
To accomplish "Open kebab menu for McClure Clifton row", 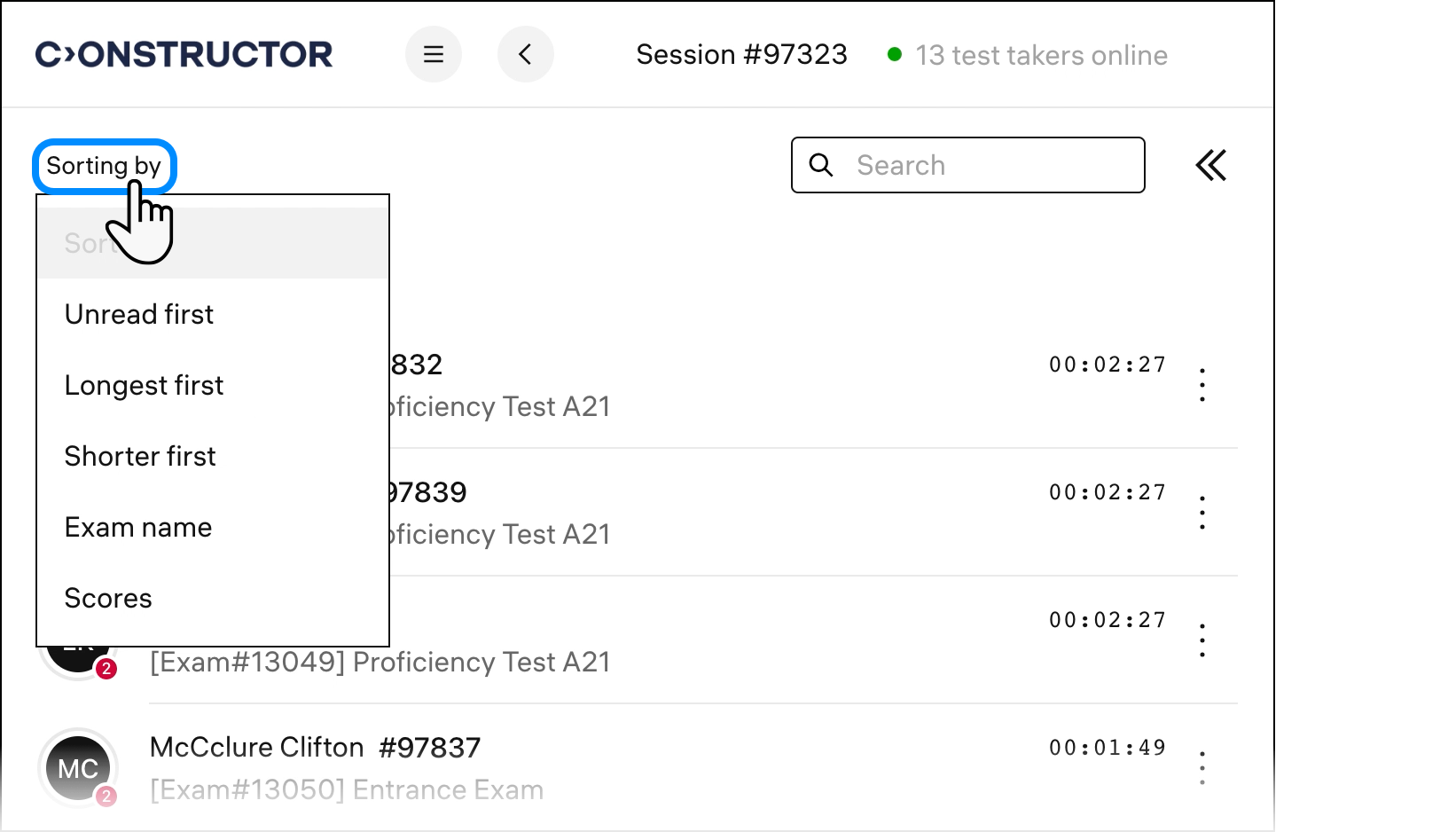I will click(x=1202, y=768).
